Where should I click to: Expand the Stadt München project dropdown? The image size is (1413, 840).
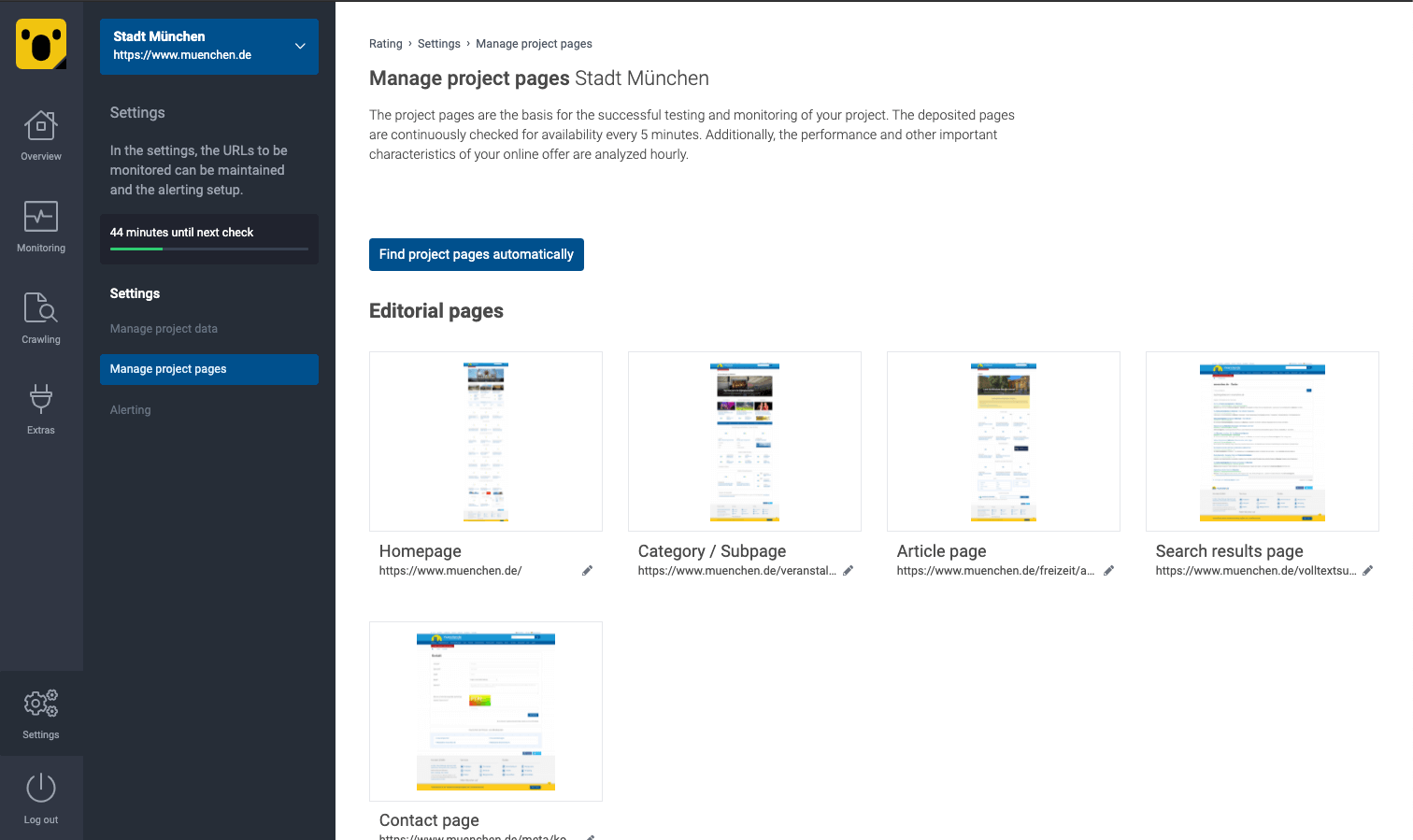(x=209, y=46)
